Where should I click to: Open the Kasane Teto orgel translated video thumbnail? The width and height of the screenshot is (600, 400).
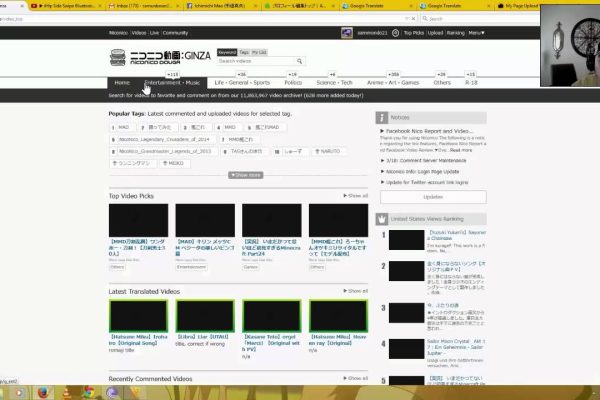coord(272,316)
